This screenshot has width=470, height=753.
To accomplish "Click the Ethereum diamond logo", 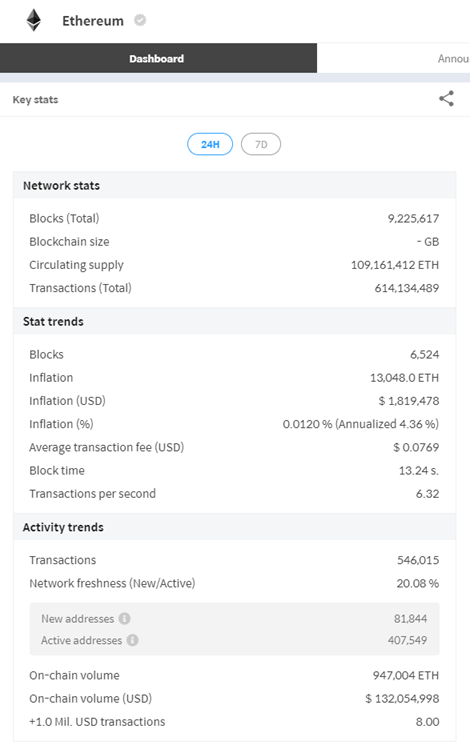I will [x=34, y=21].
